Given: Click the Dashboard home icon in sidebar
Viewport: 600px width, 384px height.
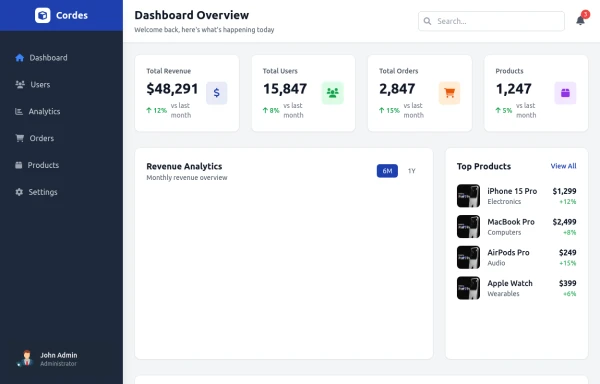Looking at the screenshot, I should pyautogui.click(x=20, y=58).
